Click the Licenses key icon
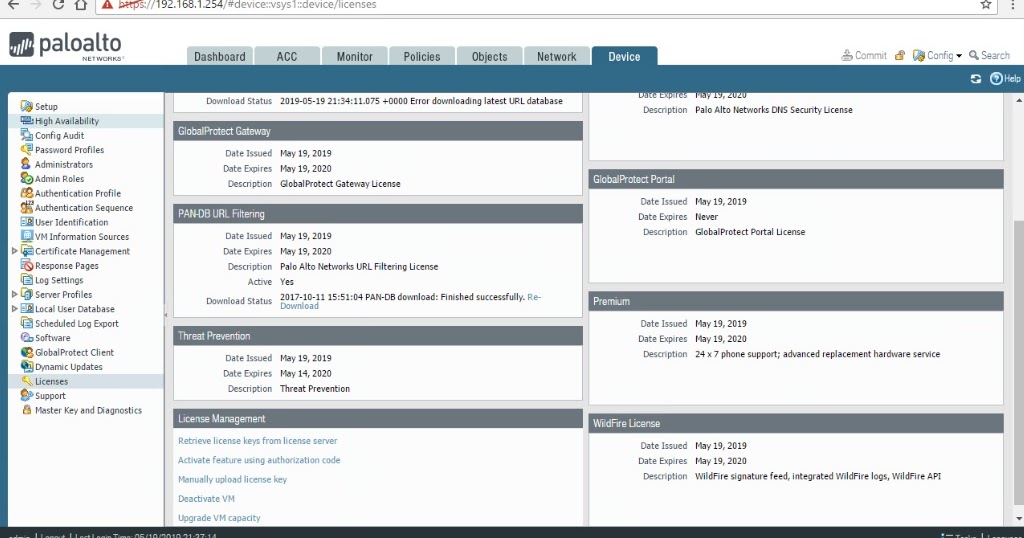The width and height of the screenshot is (1024, 538). pos(27,381)
